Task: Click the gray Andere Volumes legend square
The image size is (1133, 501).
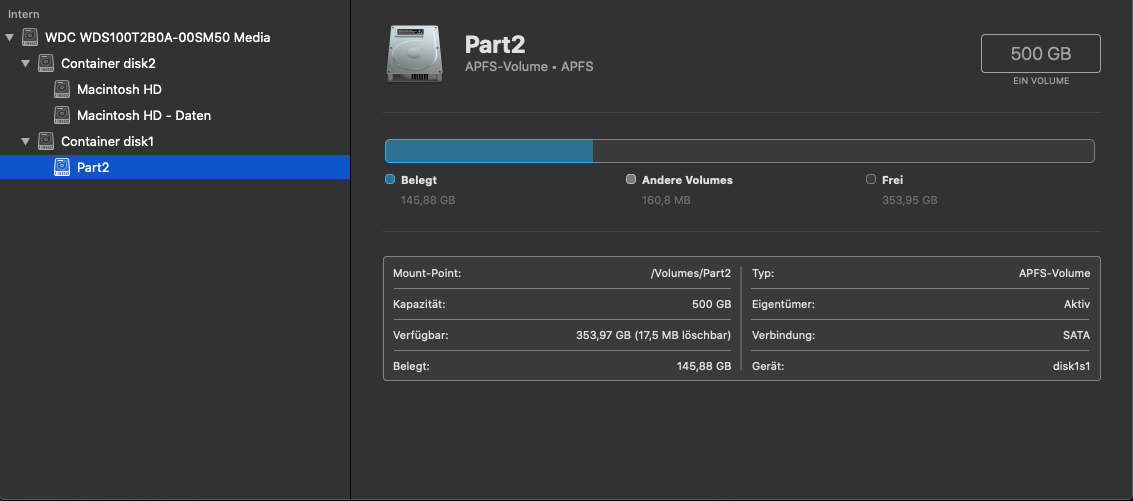Action: 630,180
